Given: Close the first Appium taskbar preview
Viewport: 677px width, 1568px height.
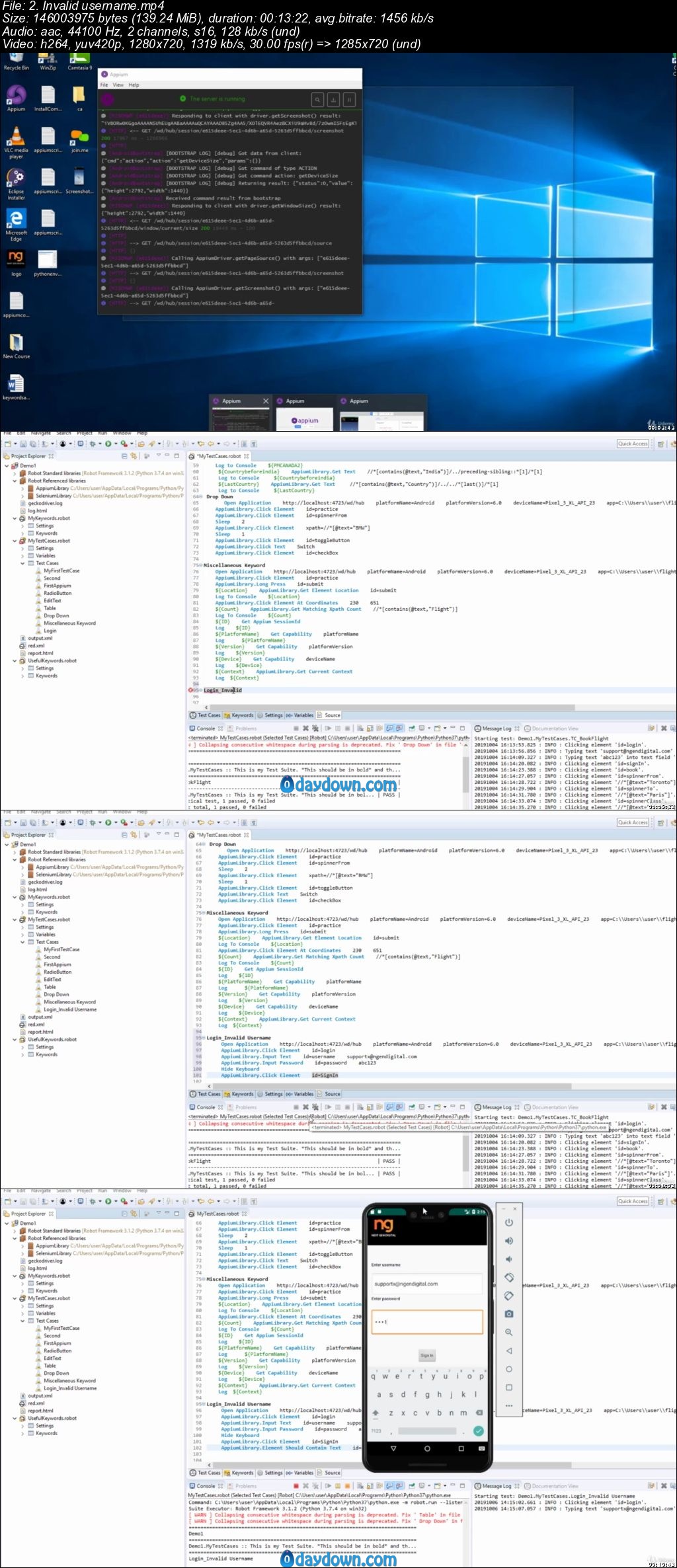Looking at the screenshot, I should tap(266, 401).
